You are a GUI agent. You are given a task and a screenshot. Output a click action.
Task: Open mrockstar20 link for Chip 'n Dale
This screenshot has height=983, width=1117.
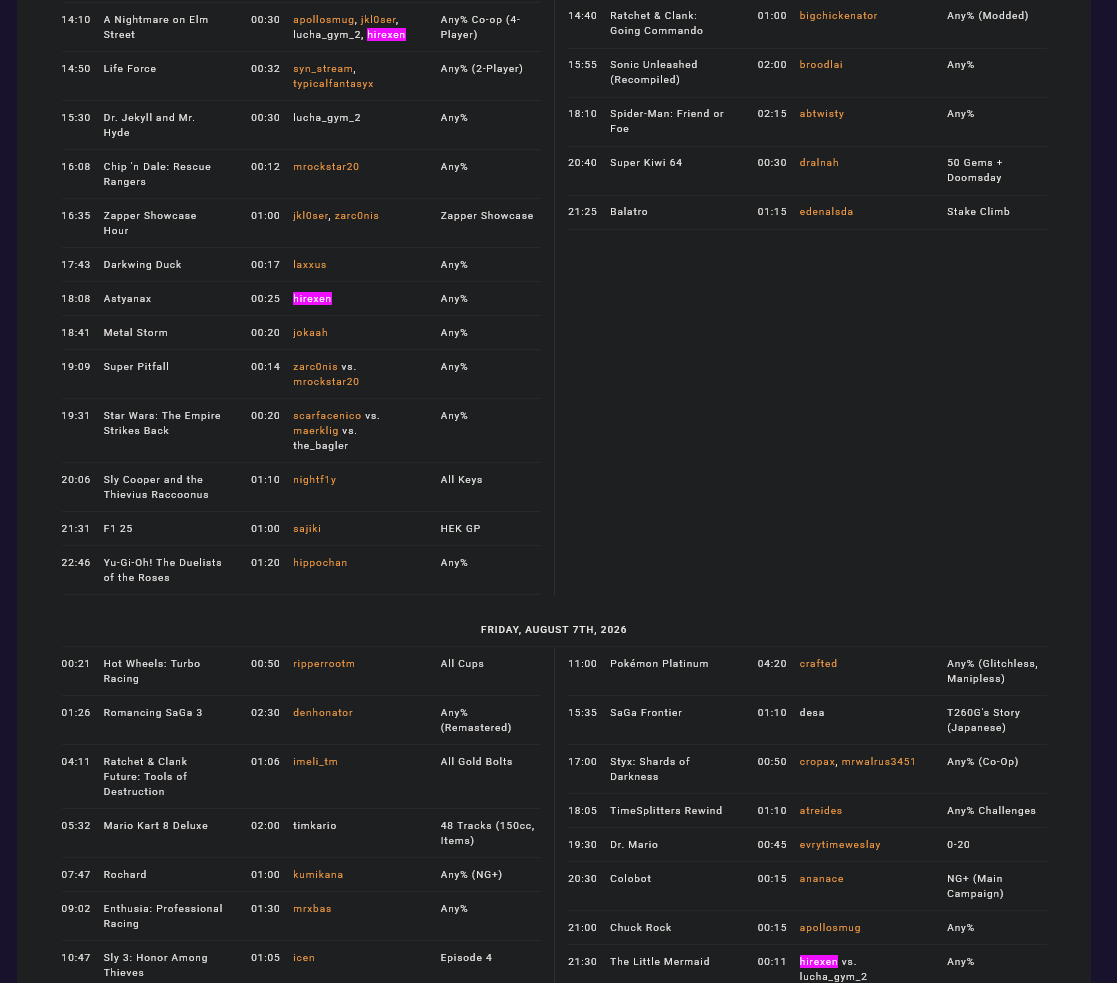326,167
